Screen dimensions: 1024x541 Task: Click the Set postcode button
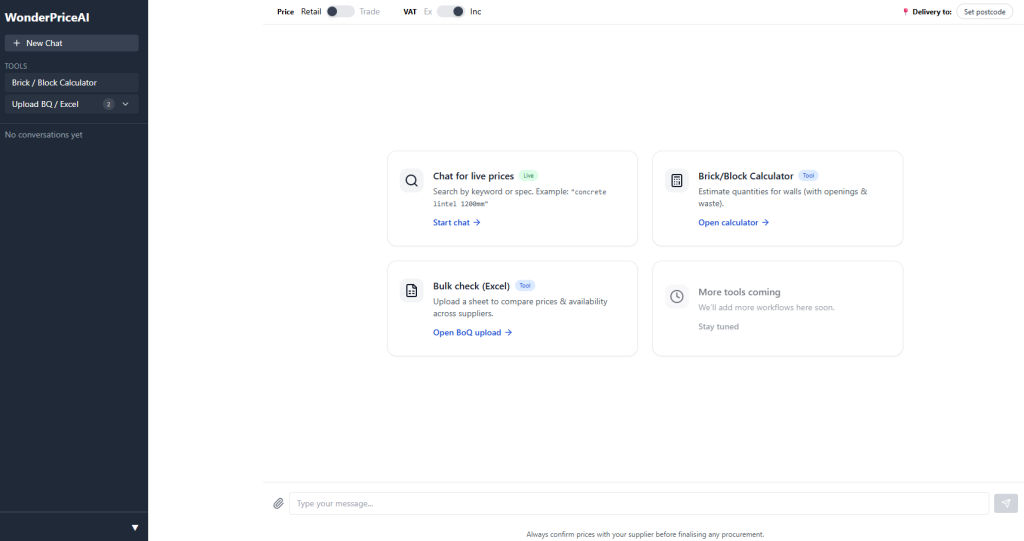point(984,12)
